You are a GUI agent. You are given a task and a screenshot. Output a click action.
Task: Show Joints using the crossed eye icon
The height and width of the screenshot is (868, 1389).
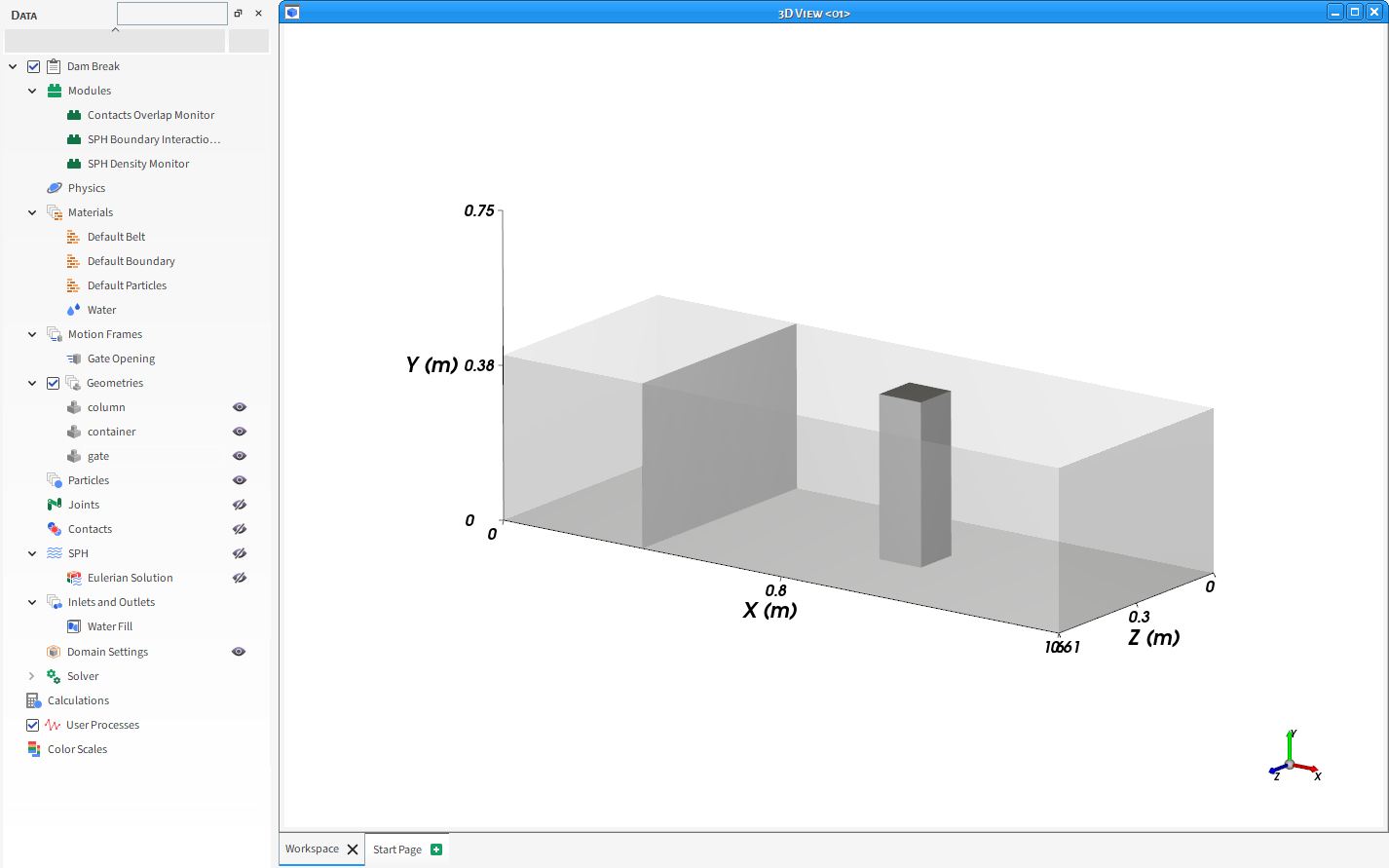click(240, 505)
